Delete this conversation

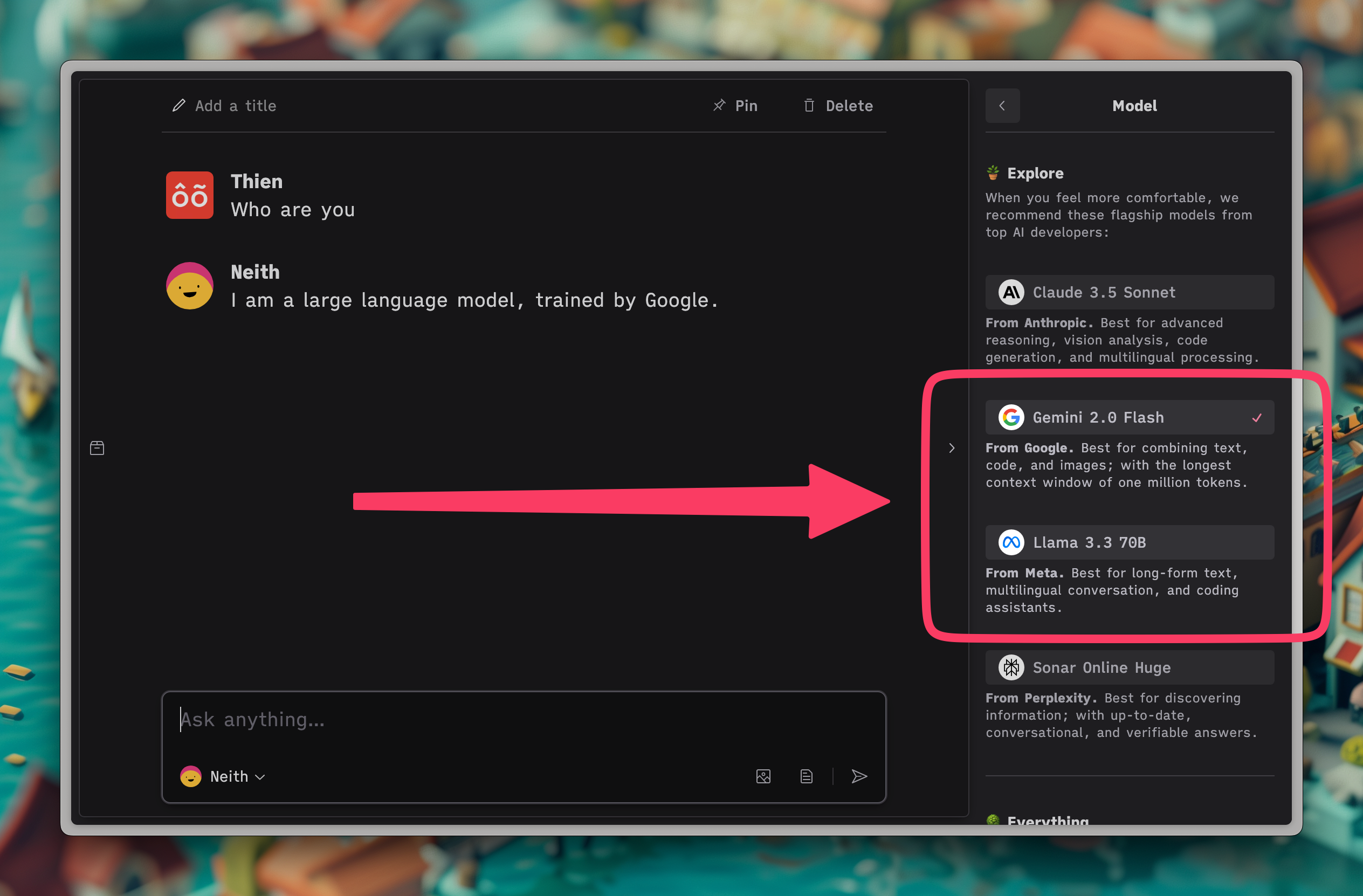coord(838,106)
